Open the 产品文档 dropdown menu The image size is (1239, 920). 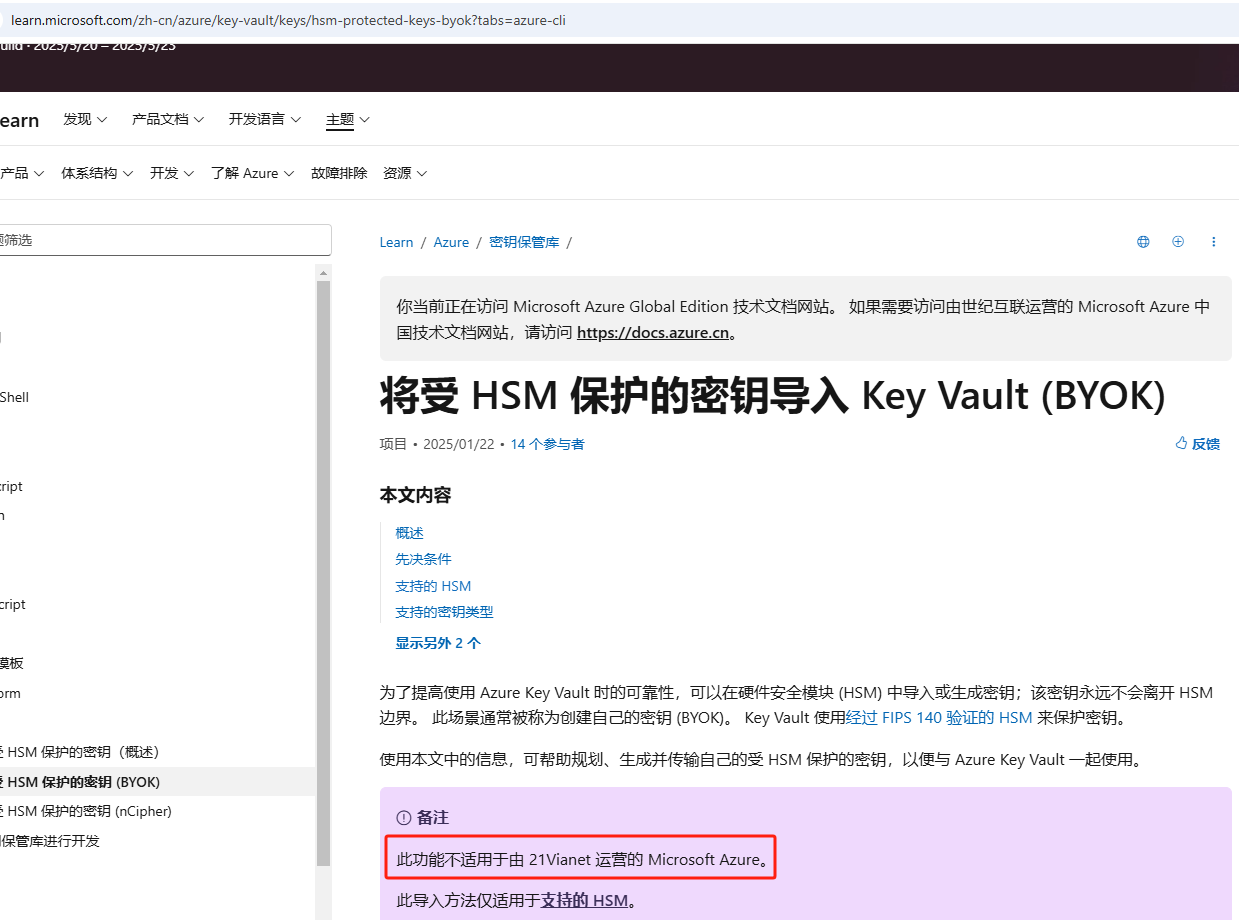pos(168,119)
